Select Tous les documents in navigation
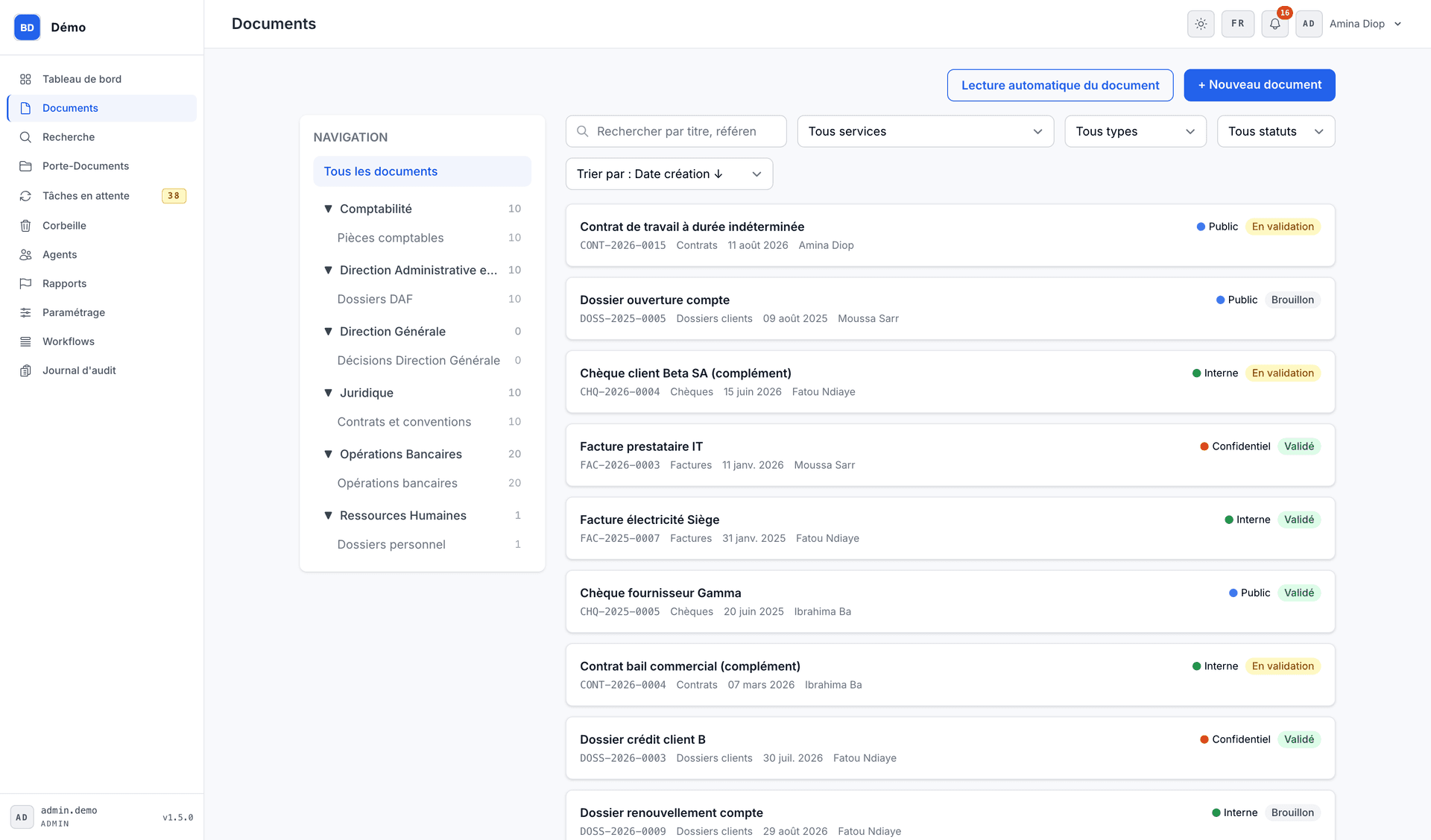Image resolution: width=1431 pixels, height=840 pixels. pyautogui.click(x=422, y=171)
